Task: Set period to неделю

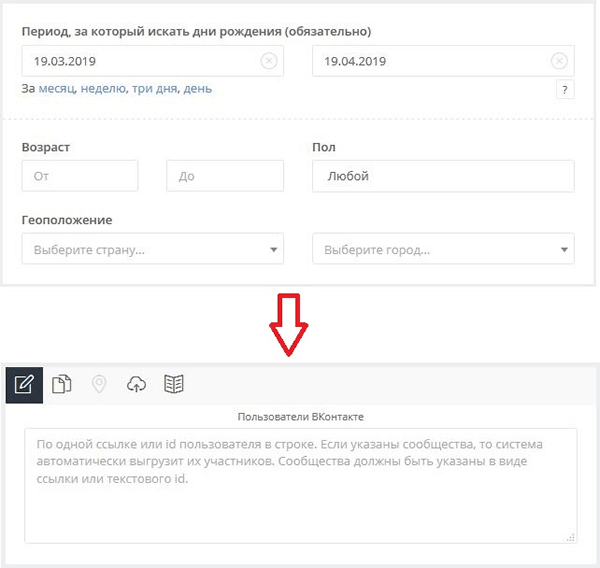Action: click(104, 89)
